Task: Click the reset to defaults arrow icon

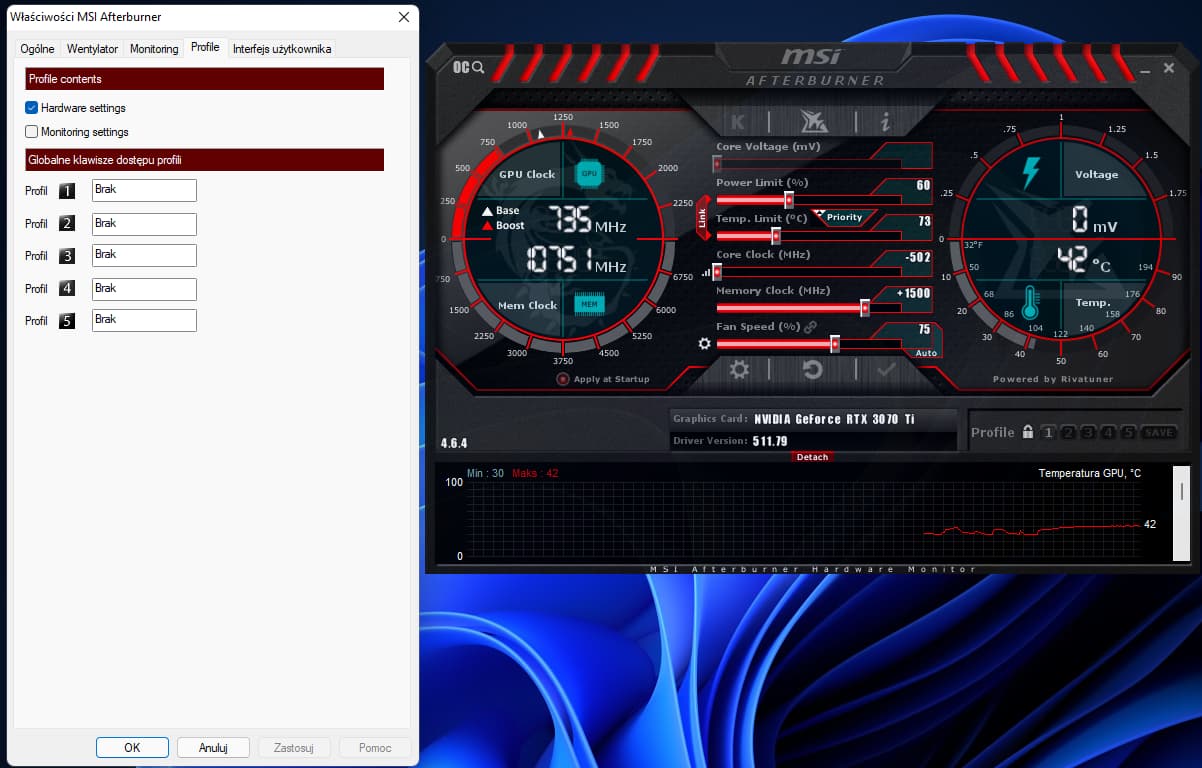Action: (x=812, y=370)
